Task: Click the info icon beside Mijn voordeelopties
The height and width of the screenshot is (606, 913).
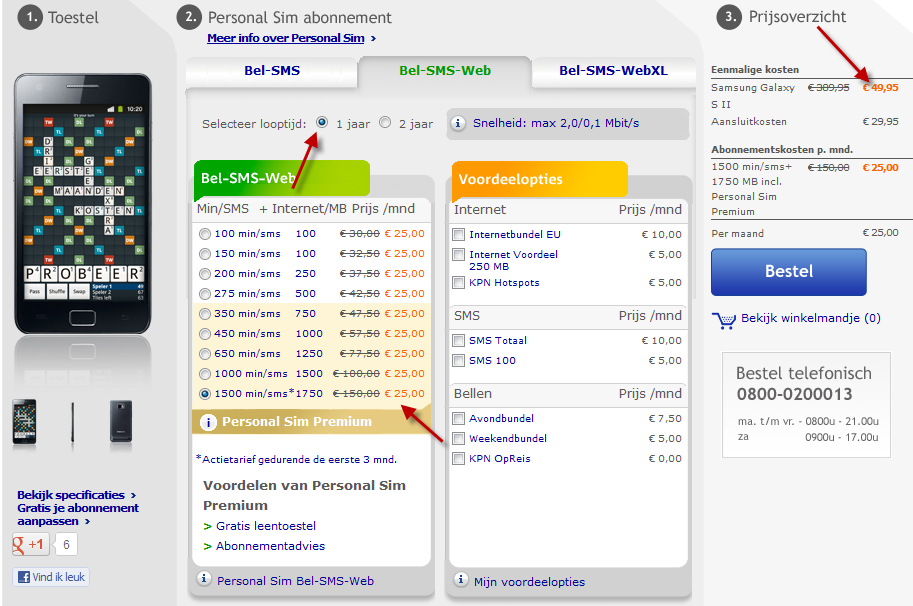Action: coord(461,579)
